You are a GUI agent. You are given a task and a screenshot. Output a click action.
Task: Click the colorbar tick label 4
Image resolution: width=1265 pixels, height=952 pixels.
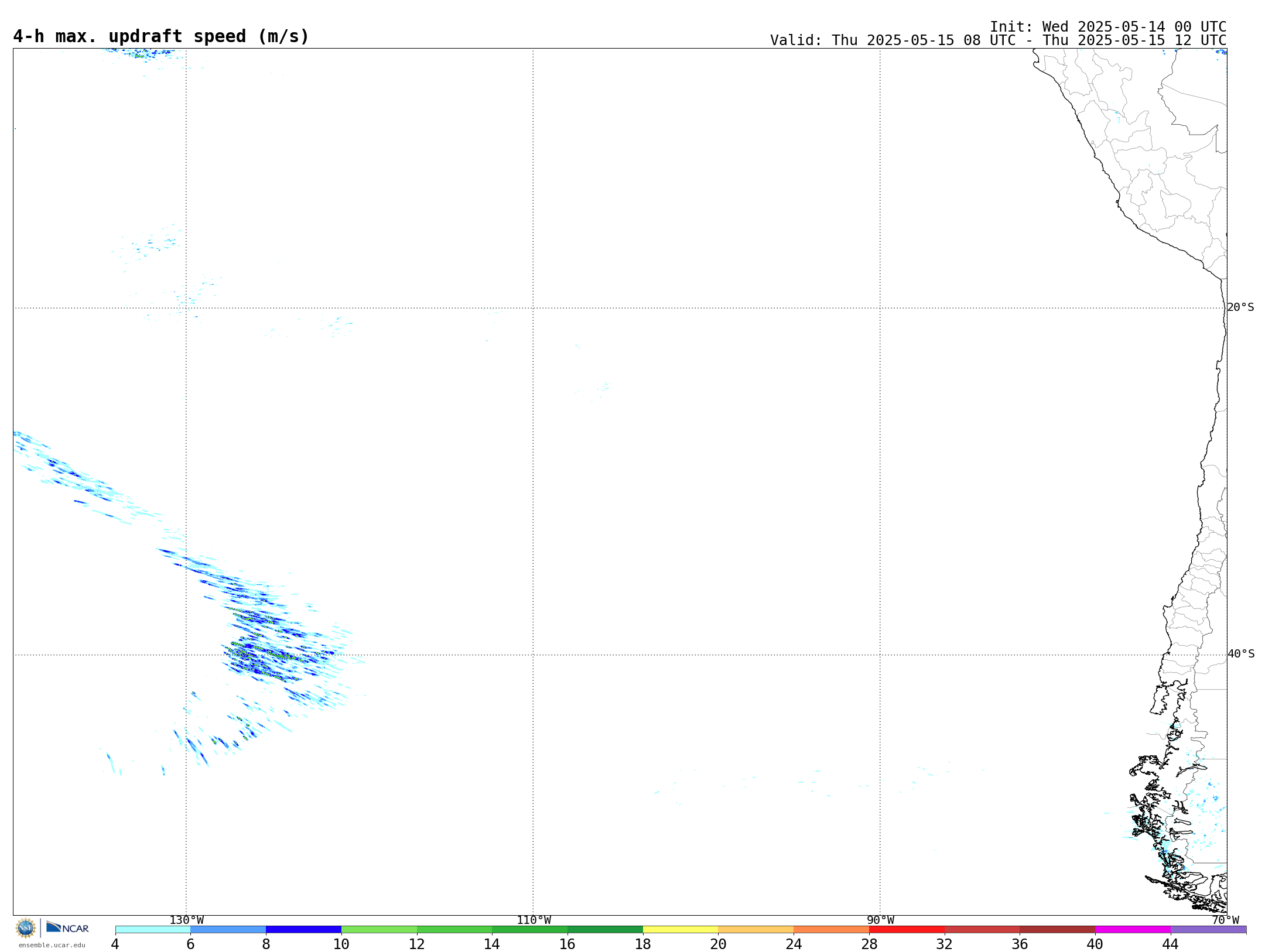115,944
